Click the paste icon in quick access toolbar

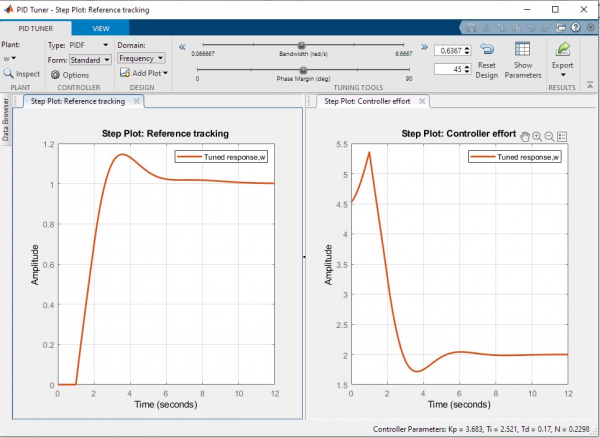pos(516,28)
